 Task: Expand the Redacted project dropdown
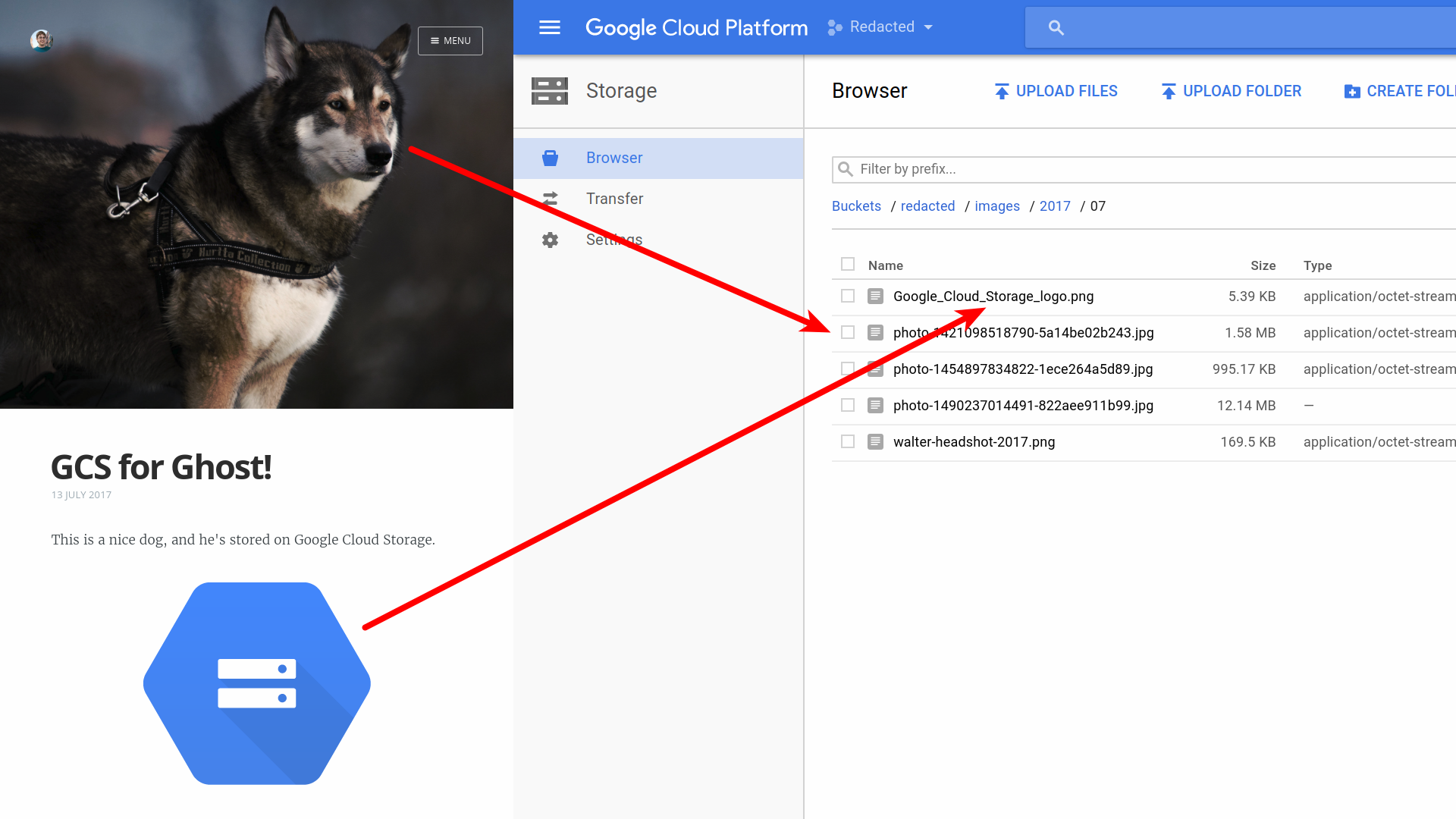[x=881, y=27]
